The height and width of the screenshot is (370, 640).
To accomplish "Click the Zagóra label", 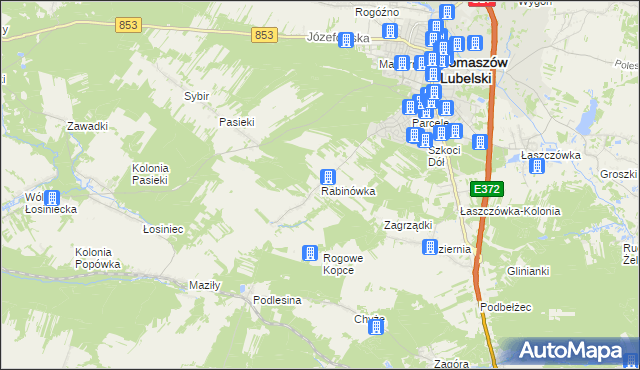I will [451, 363].
